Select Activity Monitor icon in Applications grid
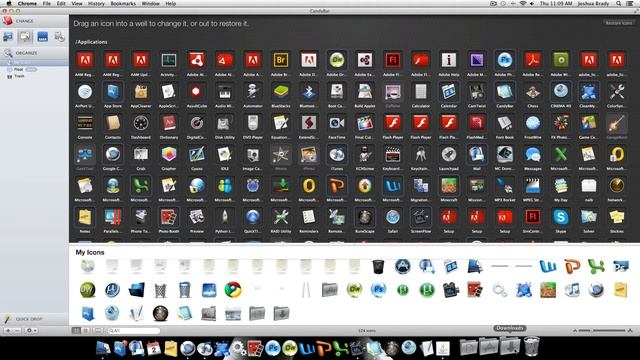This screenshot has height=360, width=640. tap(169, 60)
